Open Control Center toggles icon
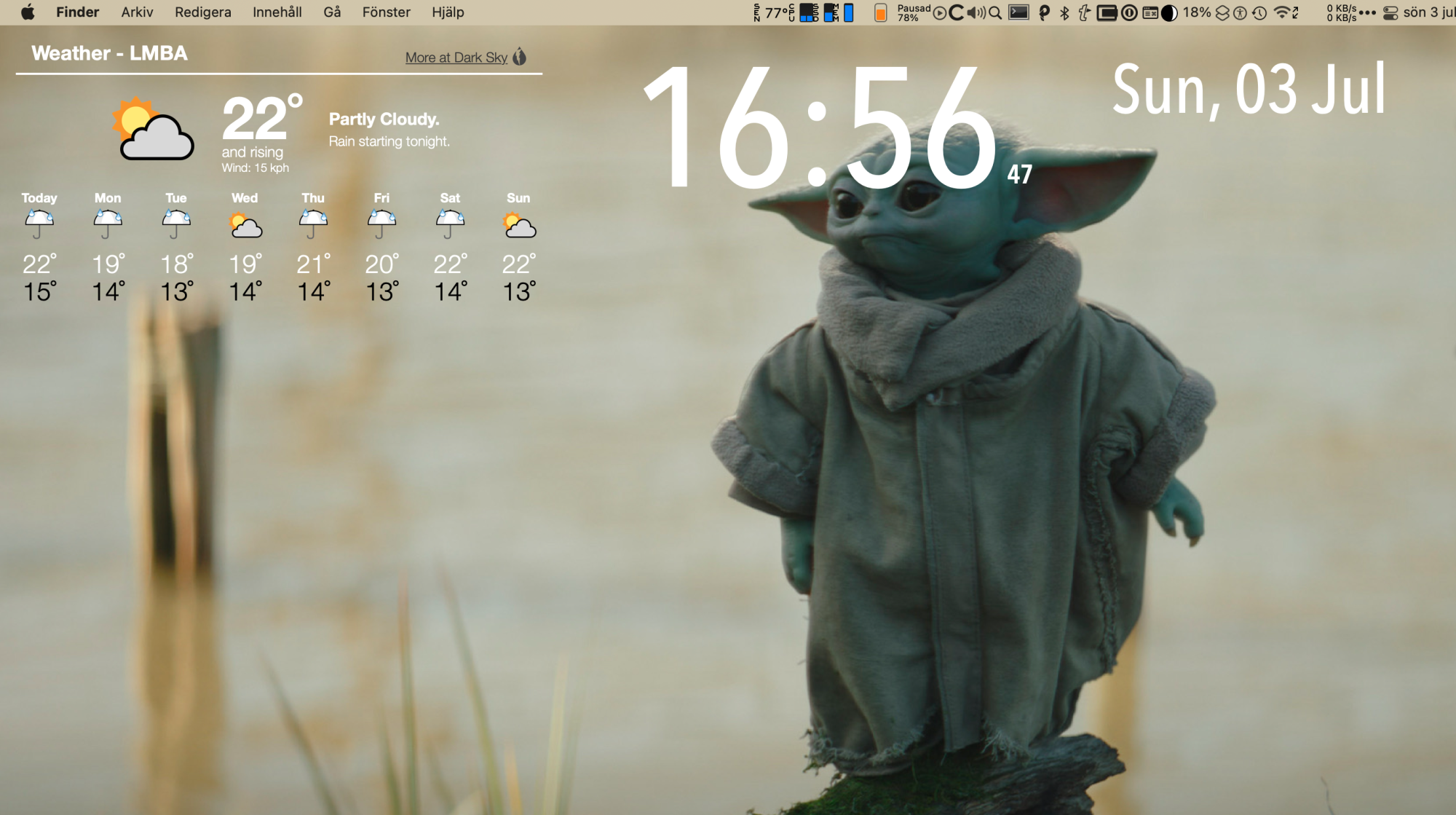 tap(1390, 12)
